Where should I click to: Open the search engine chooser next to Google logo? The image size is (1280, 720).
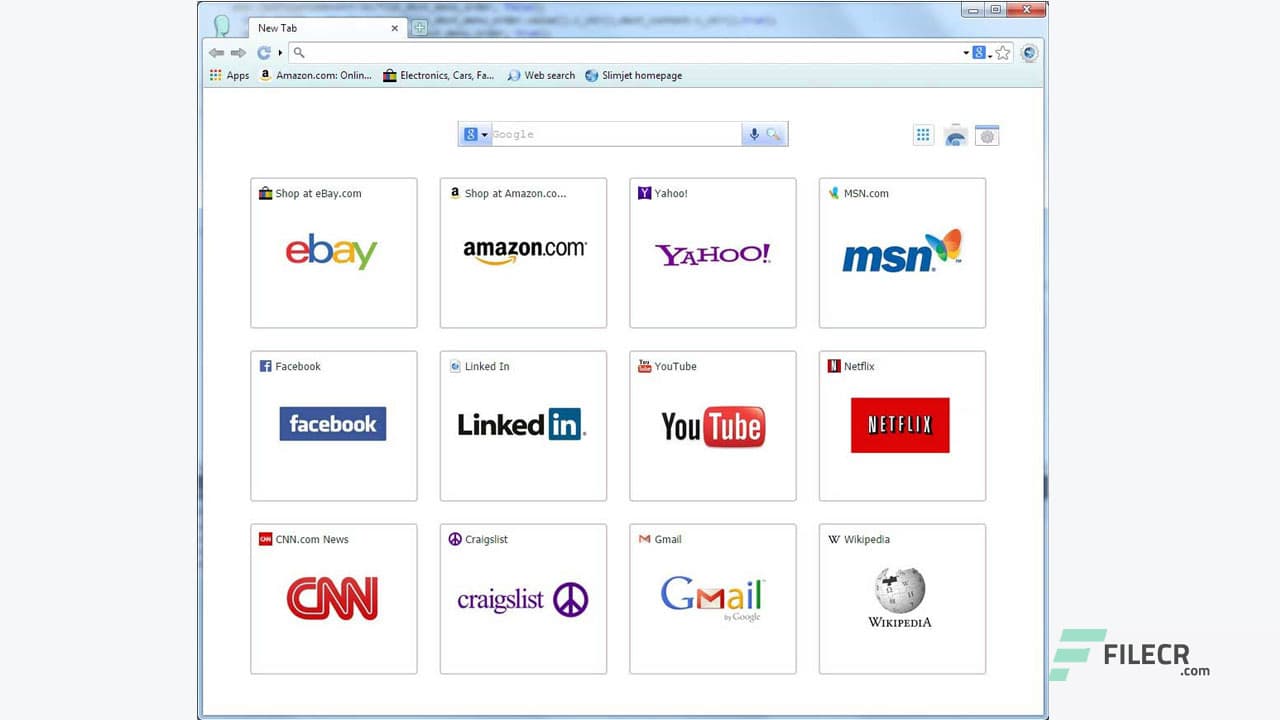[x=473, y=133]
